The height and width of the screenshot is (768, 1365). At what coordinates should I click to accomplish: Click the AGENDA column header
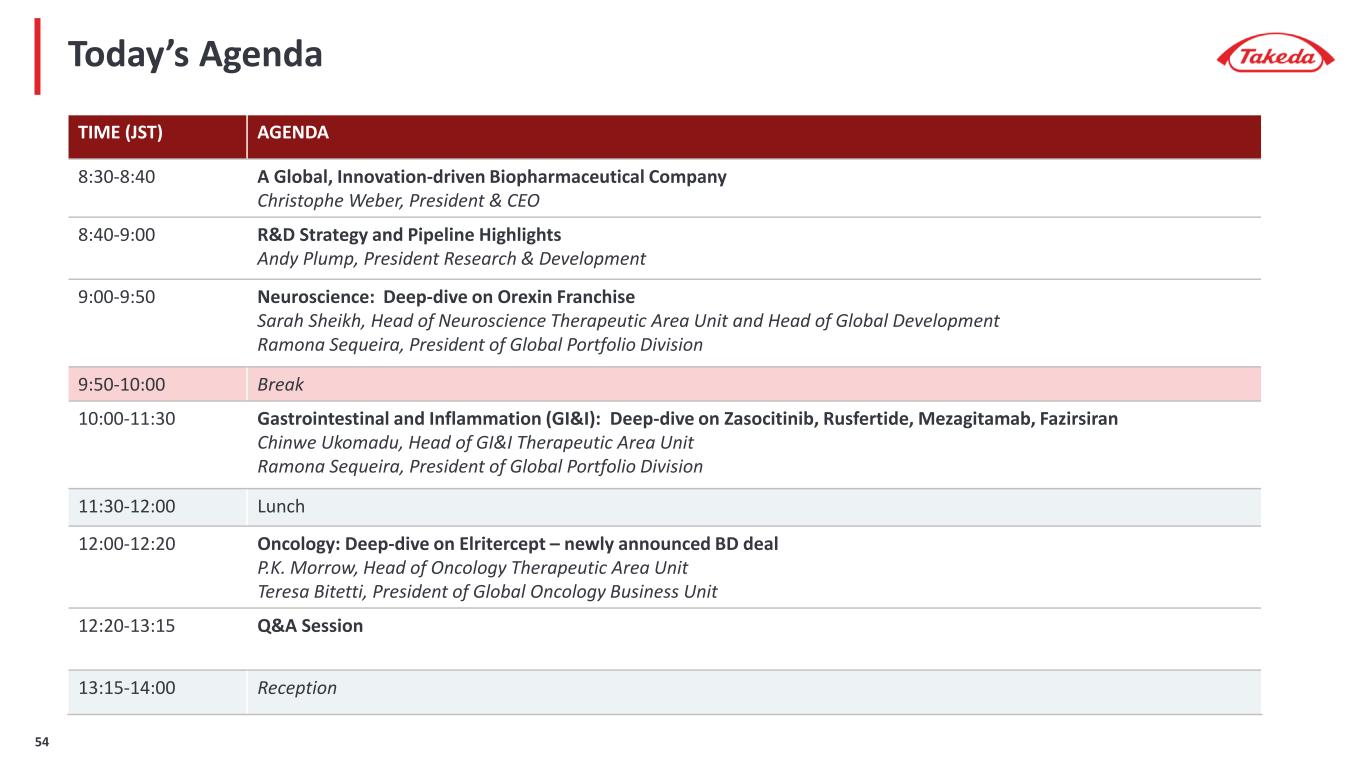[x=293, y=133]
